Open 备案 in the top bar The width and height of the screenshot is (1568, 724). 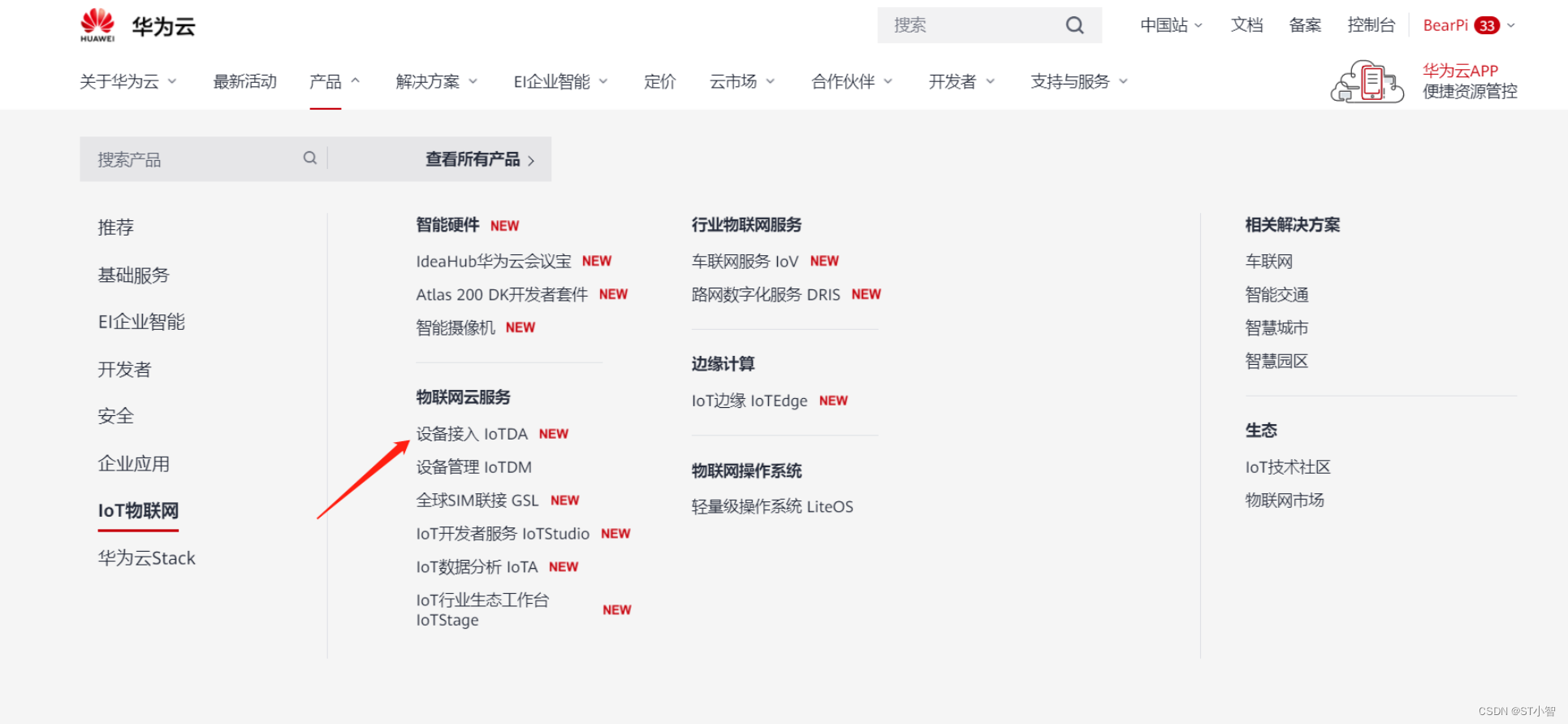click(x=1306, y=25)
